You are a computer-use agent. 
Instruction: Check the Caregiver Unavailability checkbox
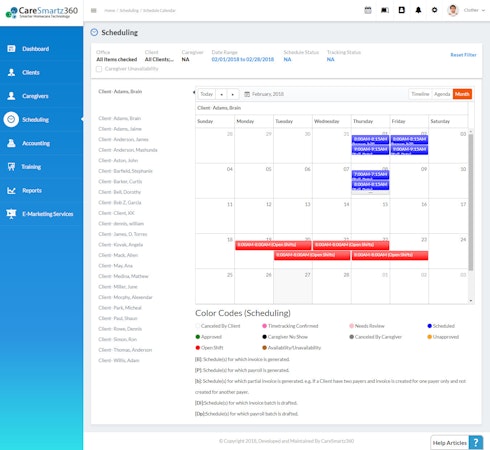tap(99, 69)
